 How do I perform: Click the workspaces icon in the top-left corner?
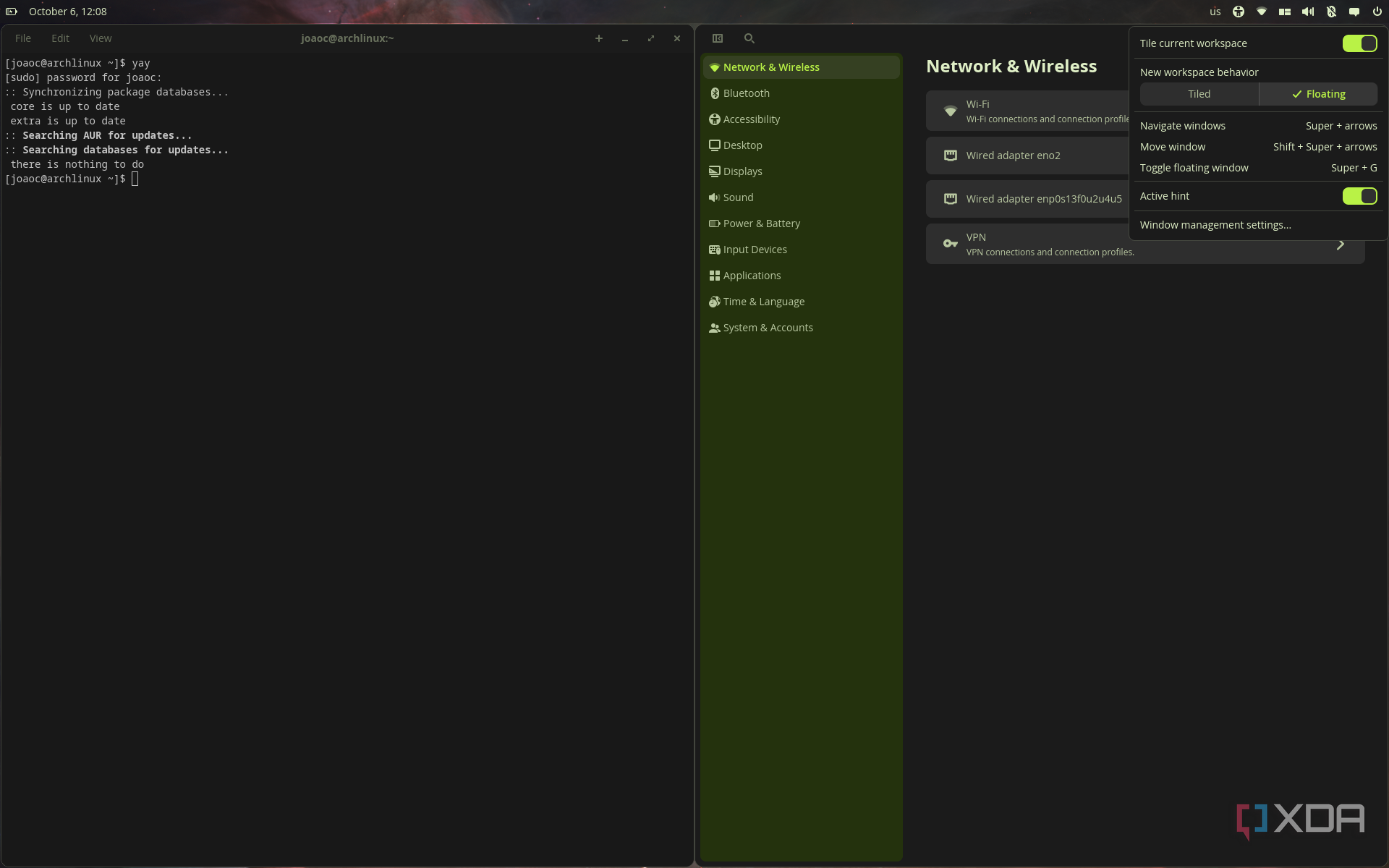[12, 12]
